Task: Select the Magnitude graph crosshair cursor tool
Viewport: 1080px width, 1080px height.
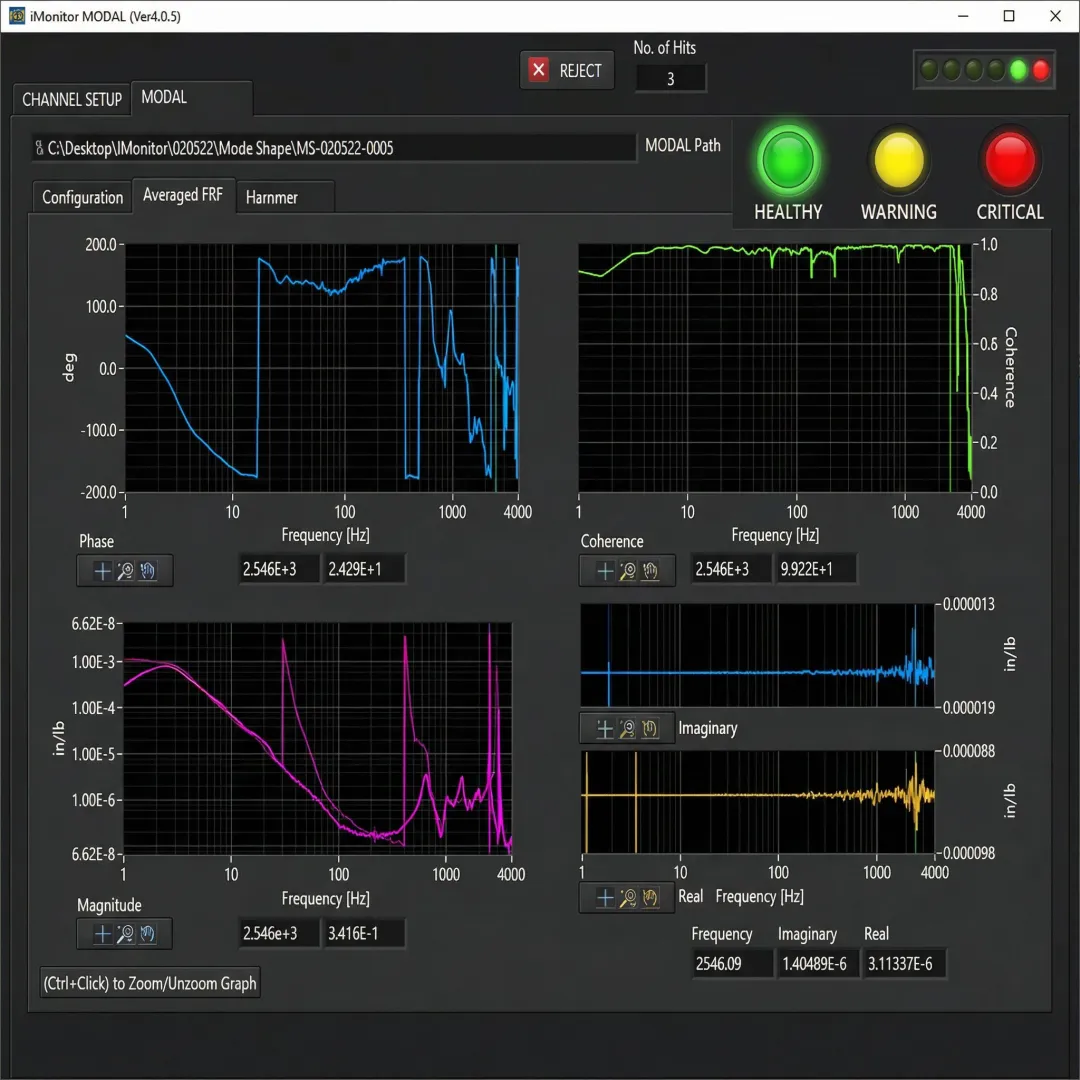Action: click(x=102, y=934)
